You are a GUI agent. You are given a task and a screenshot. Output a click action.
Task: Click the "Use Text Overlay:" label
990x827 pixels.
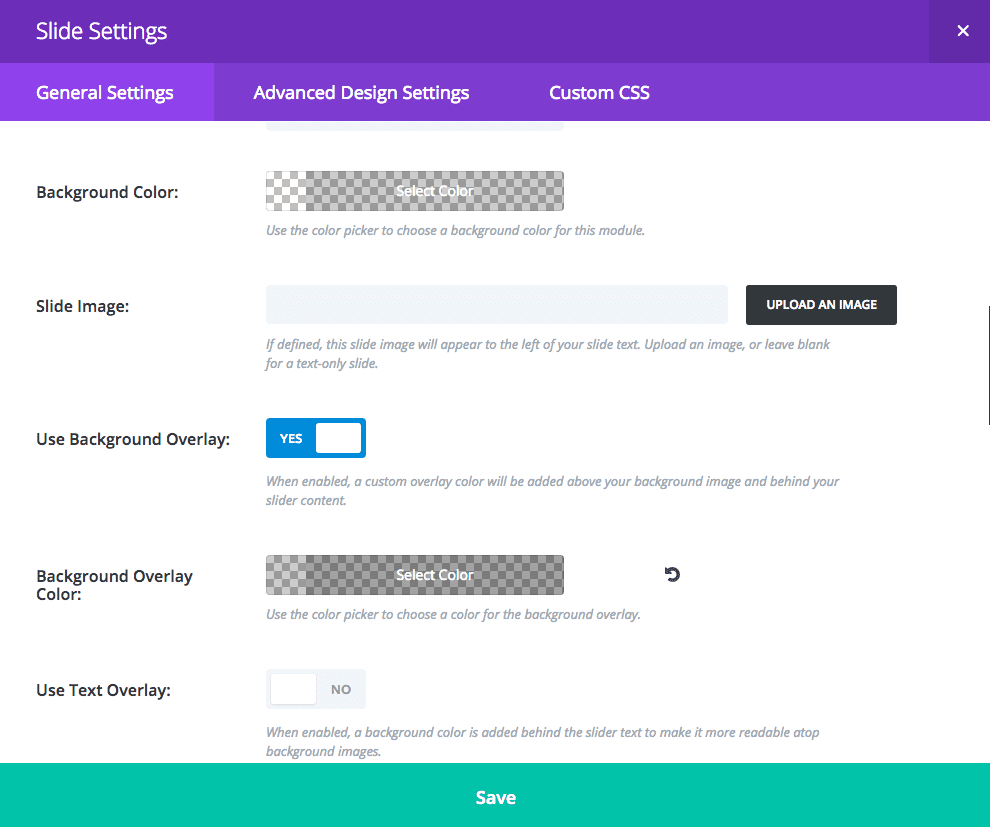(103, 690)
